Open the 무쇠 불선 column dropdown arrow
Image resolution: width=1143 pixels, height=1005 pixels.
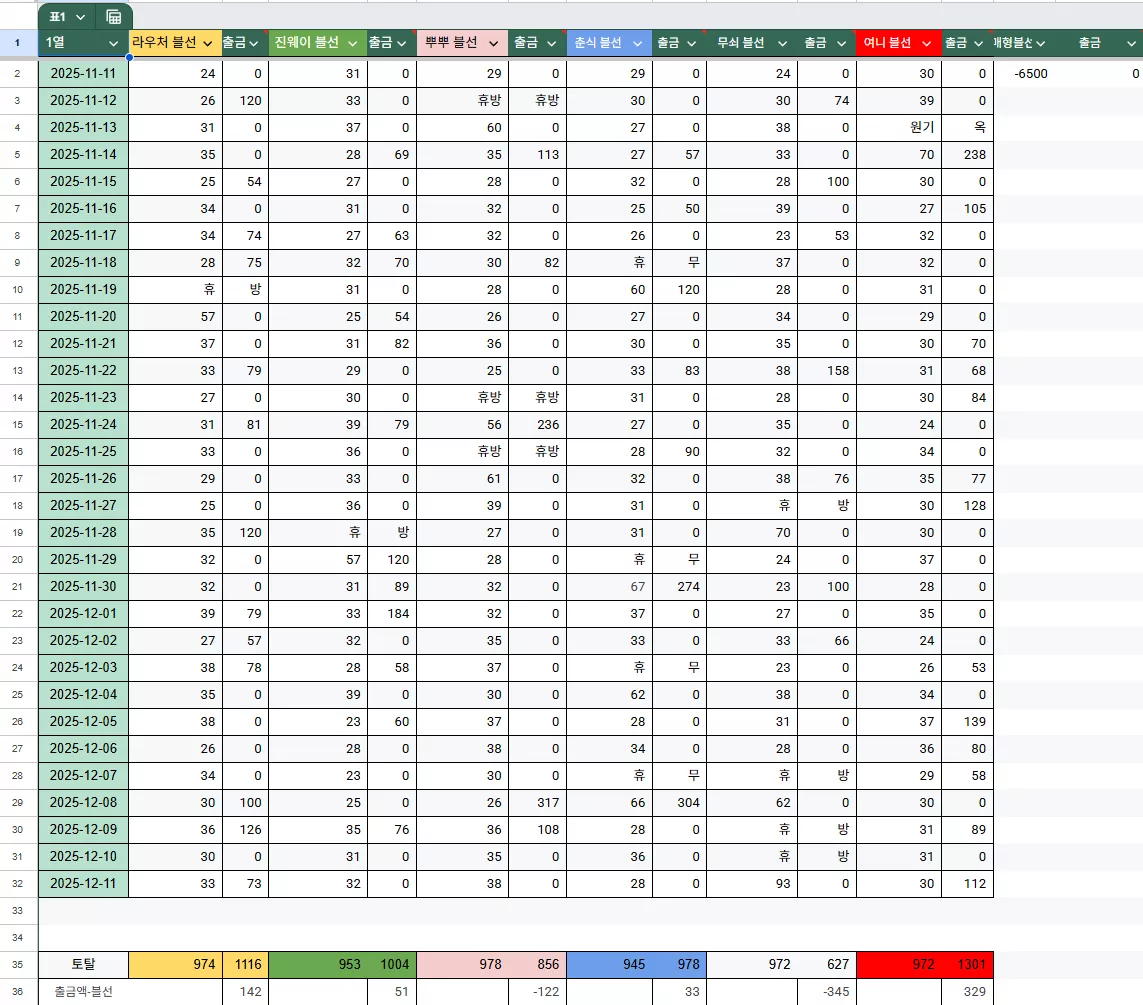click(782, 43)
